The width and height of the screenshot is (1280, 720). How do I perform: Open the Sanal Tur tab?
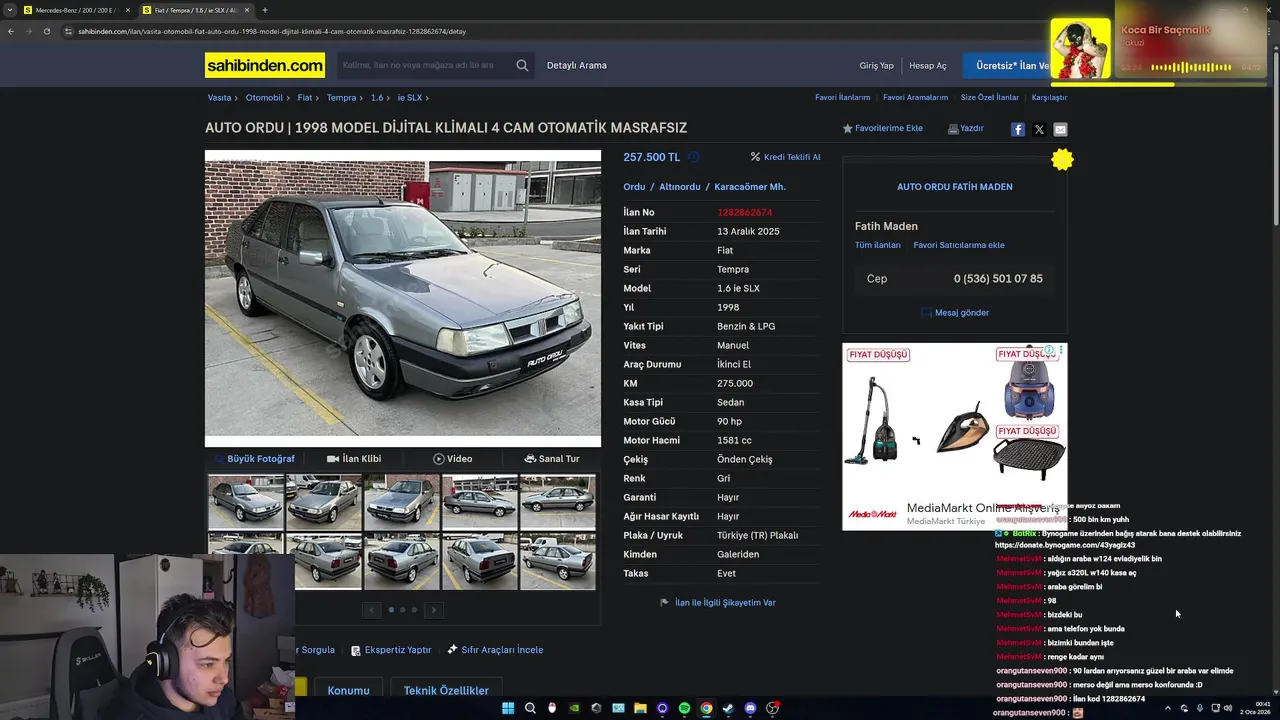(552, 458)
